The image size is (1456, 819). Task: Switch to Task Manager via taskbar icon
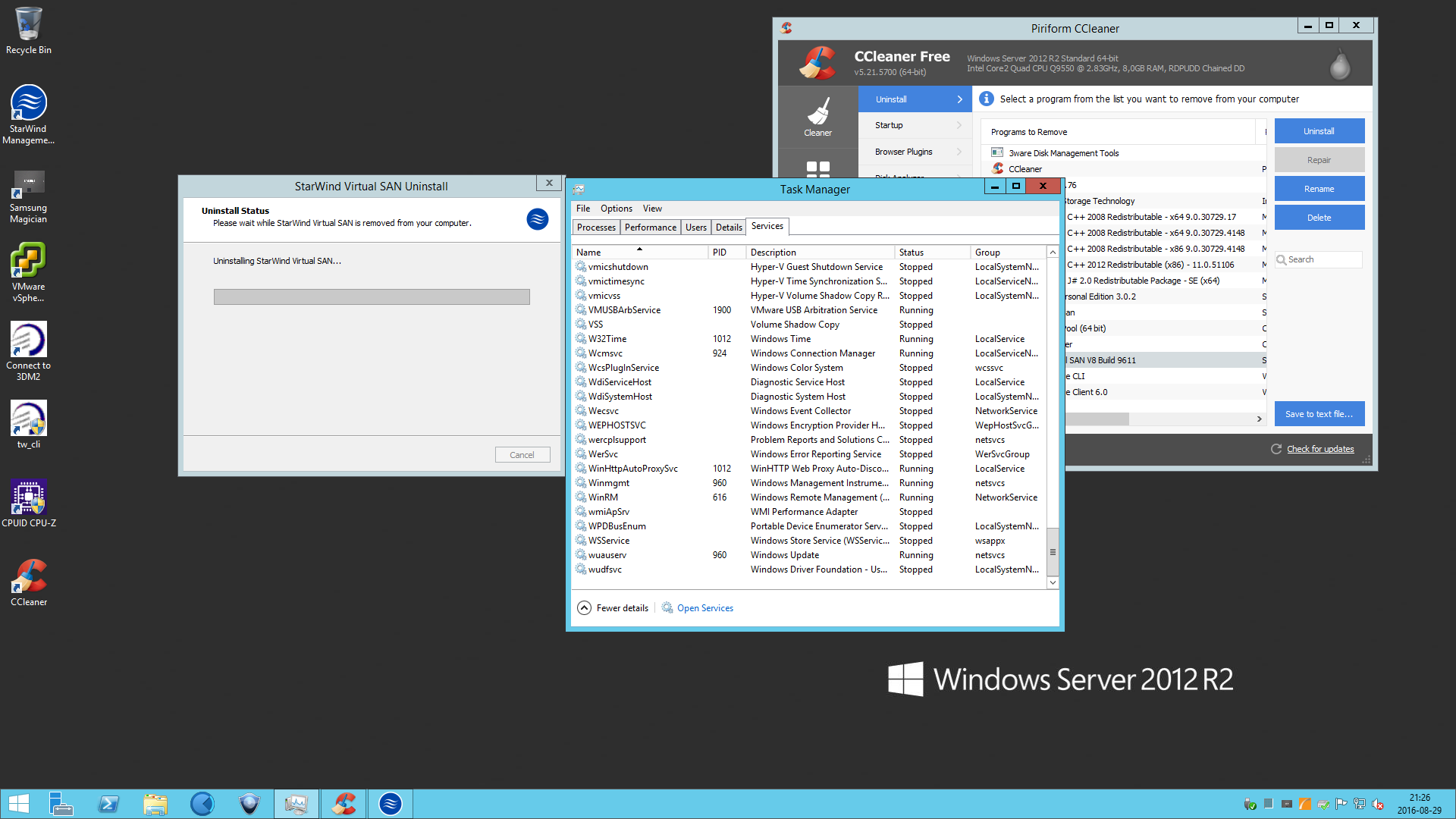(297, 804)
